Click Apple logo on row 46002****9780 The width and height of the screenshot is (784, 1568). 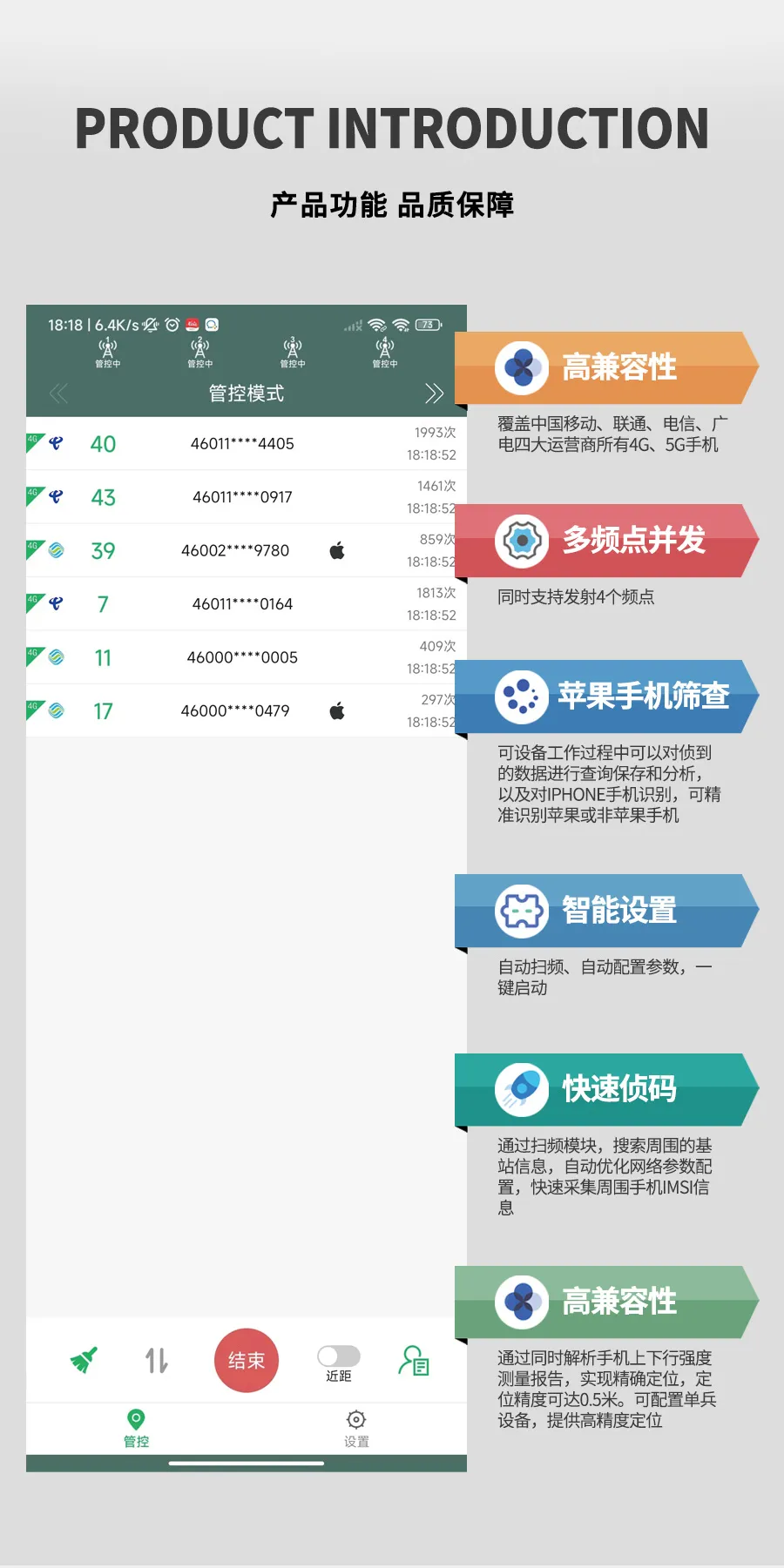(337, 550)
